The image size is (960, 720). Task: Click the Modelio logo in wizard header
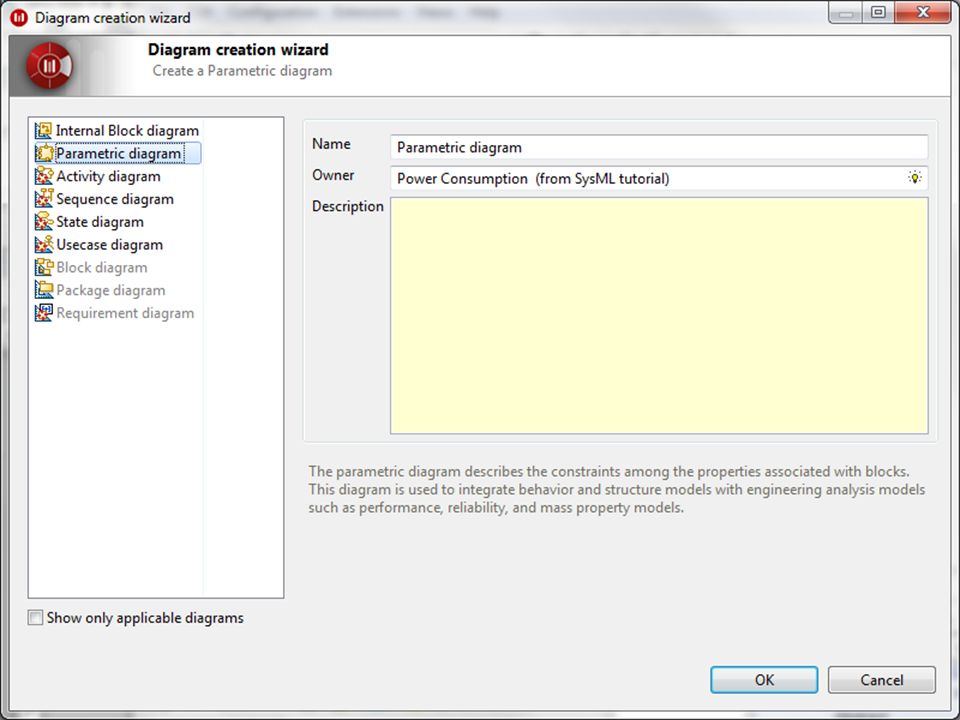coord(49,66)
